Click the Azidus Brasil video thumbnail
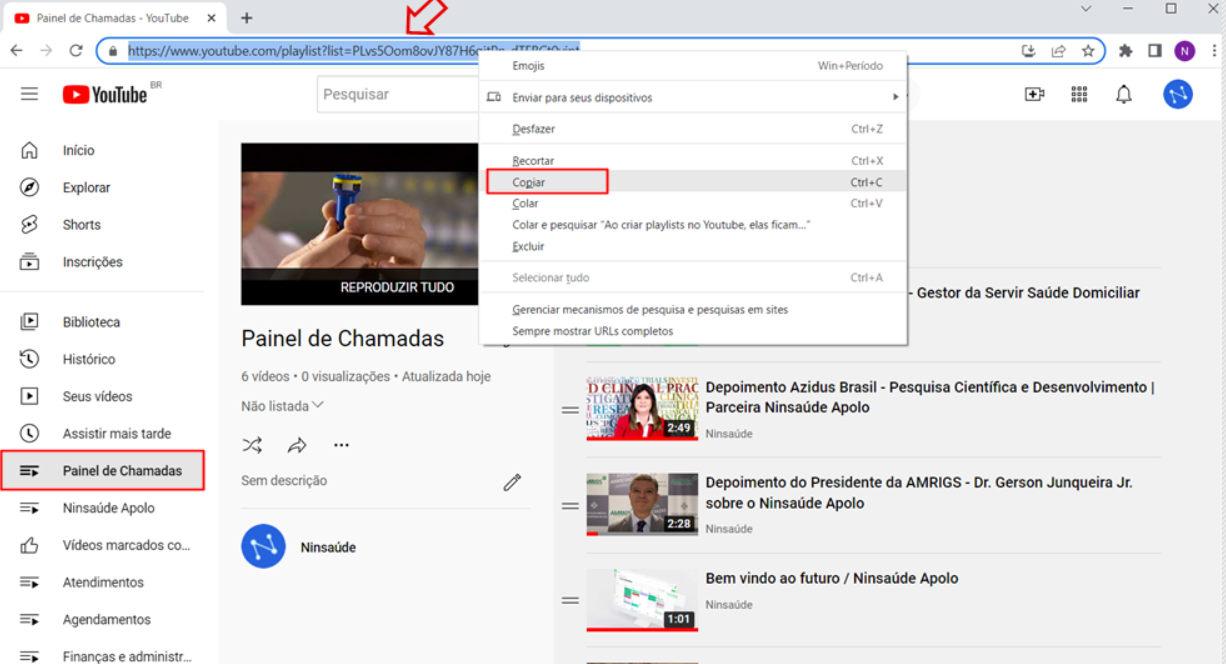The height and width of the screenshot is (664, 1226). tap(642, 408)
